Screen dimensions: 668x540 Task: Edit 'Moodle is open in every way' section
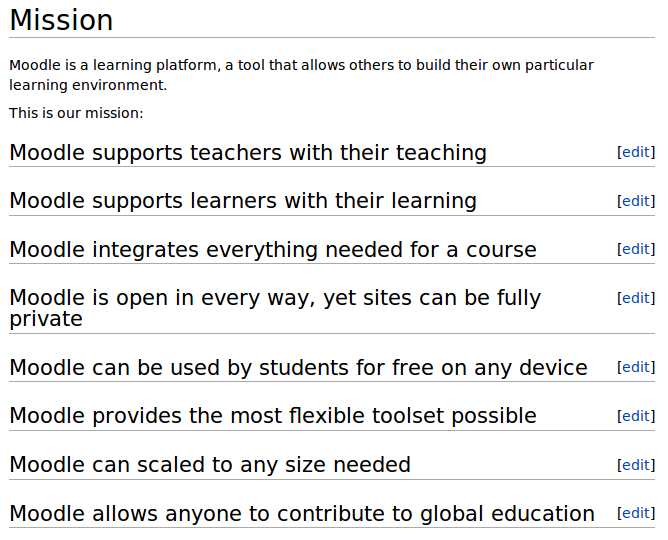coord(636,298)
